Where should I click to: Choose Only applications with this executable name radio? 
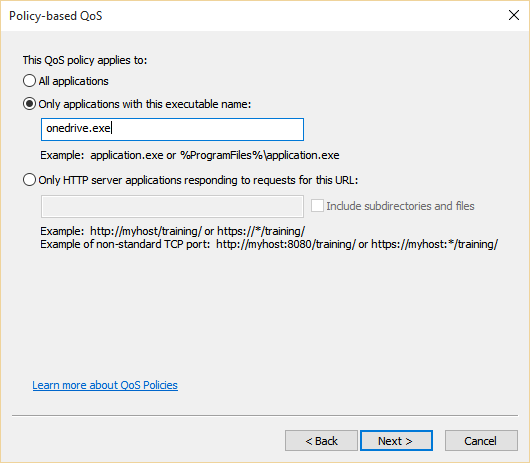[x=29, y=104]
